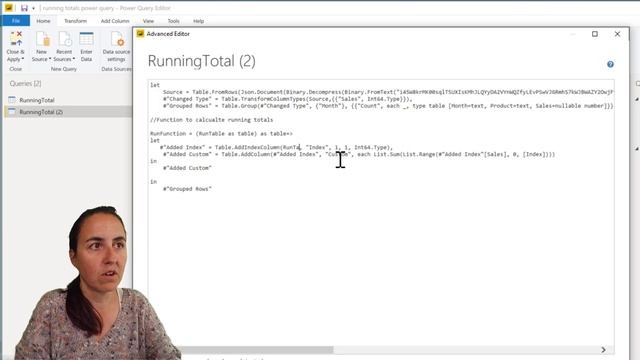This screenshot has height=360, width=640.
Task: Open the Close & Apply dropdown arrow
Action: [x=22, y=59]
